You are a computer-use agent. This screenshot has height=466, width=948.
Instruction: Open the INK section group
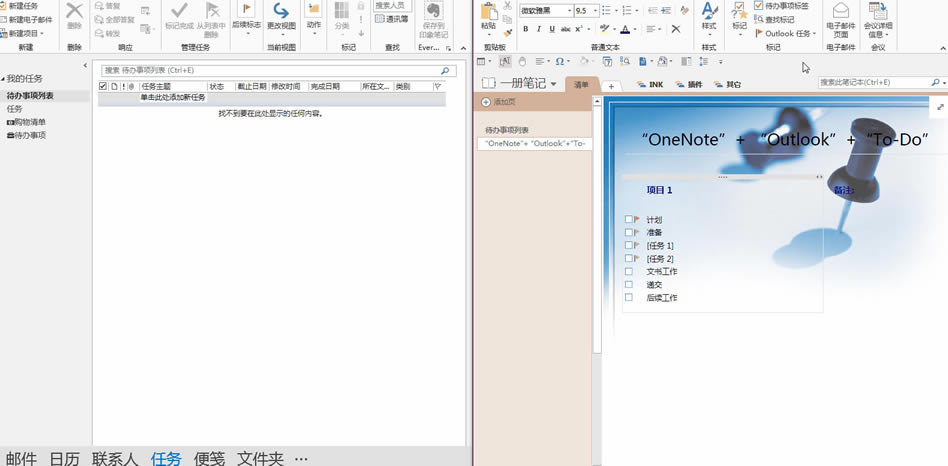(650, 85)
